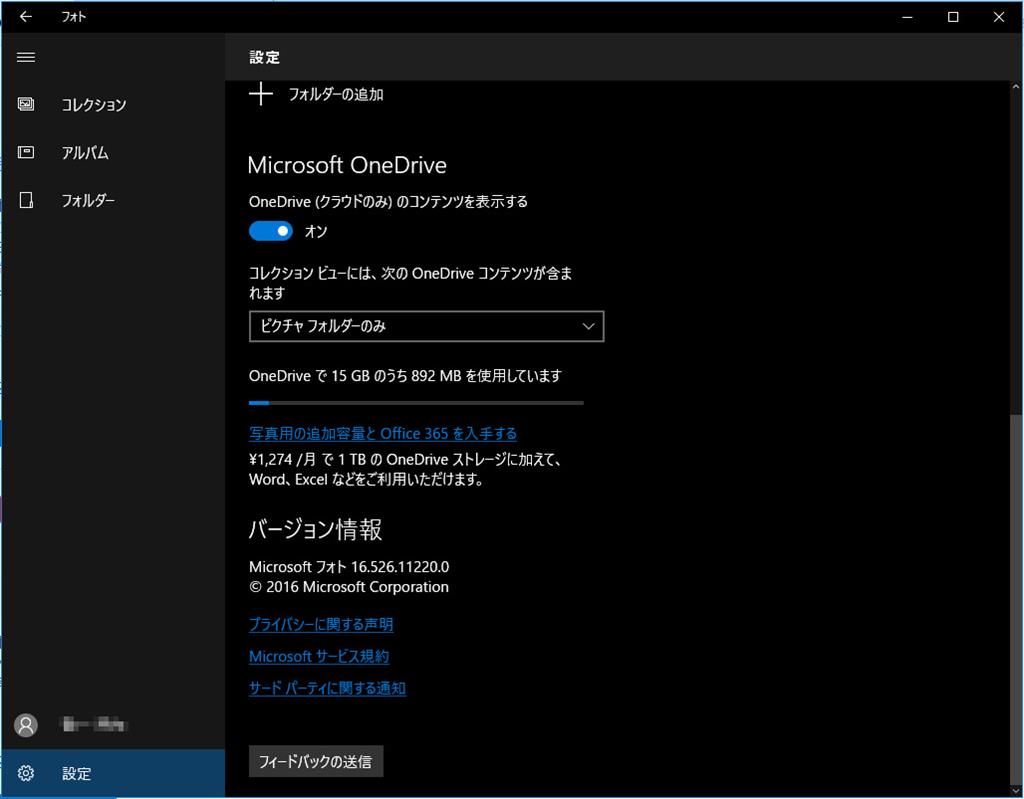The height and width of the screenshot is (799, 1024).
Task: Open the ピクチャ フォルダーのみ dropdown
Action: (x=426, y=326)
